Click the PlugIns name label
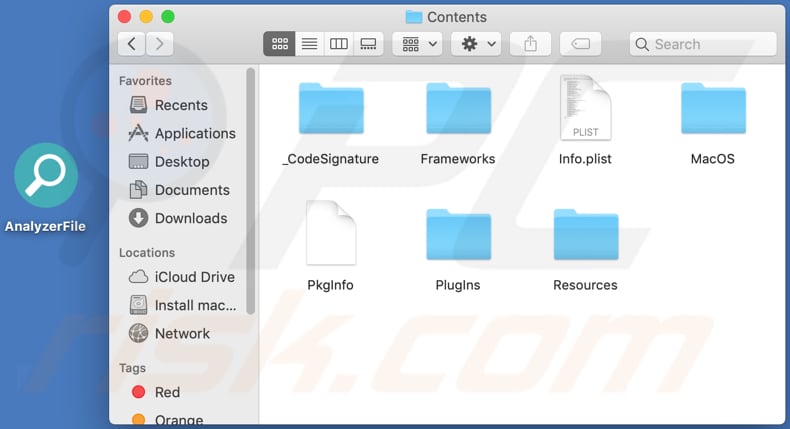790x429 pixels. (x=458, y=285)
